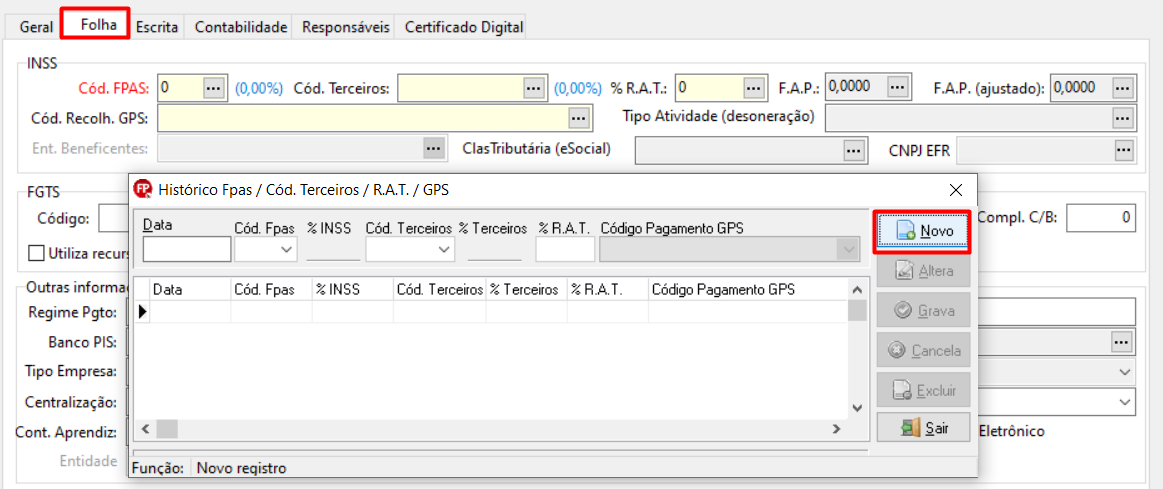Screen dimensions: 1163x489
Task: Open lookup button for Cód. FPAS
Action: [214, 88]
